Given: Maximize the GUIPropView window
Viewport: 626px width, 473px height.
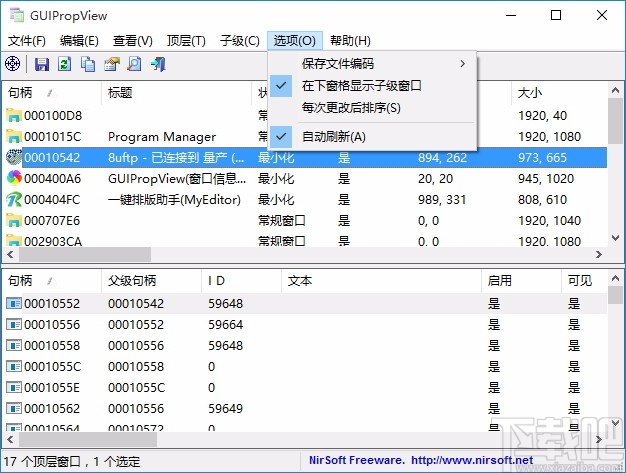Looking at the screenshot, I should [x=556, y=15].
